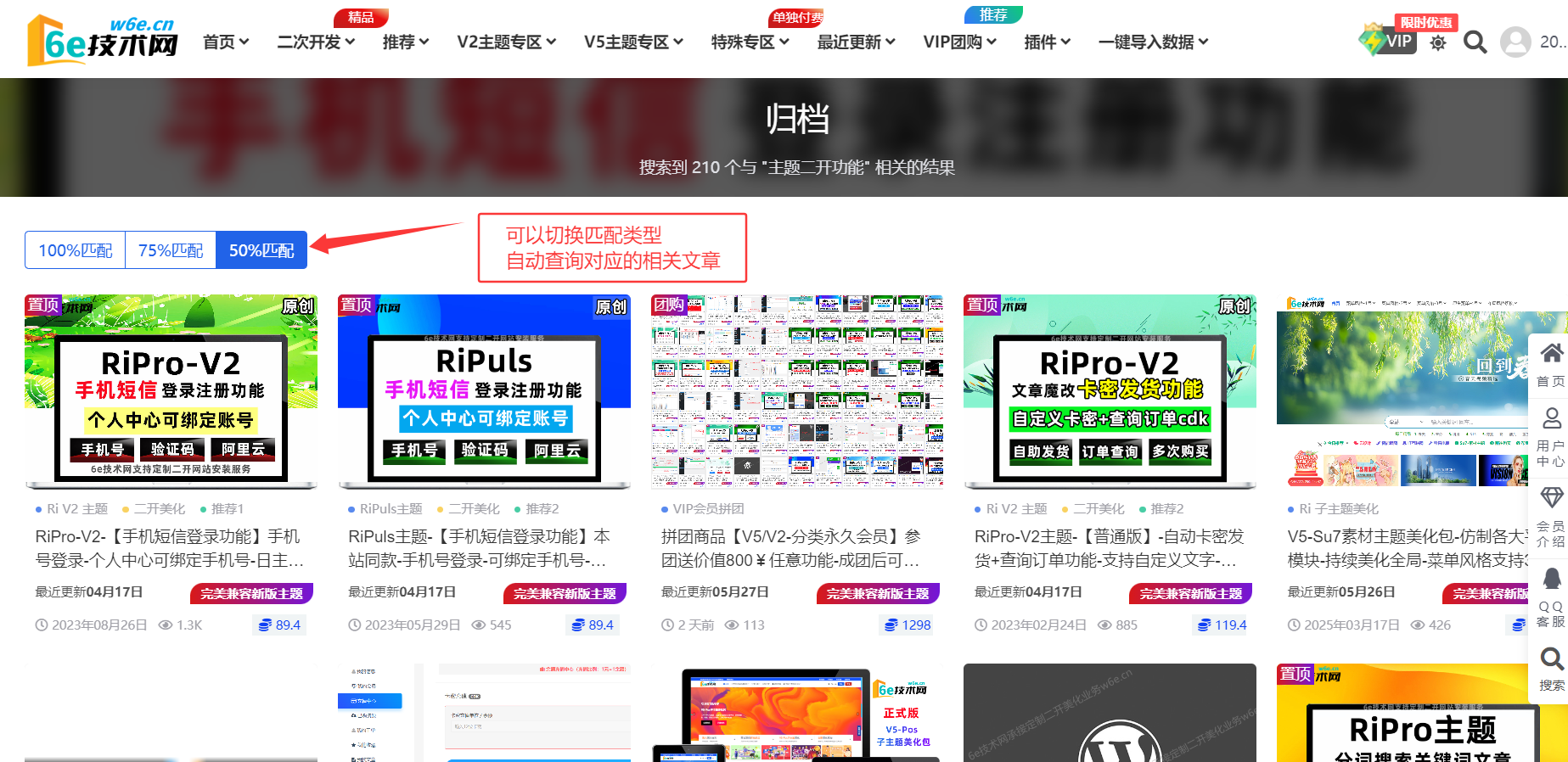Switch to 75%匹配 filter

click(171, 250)
